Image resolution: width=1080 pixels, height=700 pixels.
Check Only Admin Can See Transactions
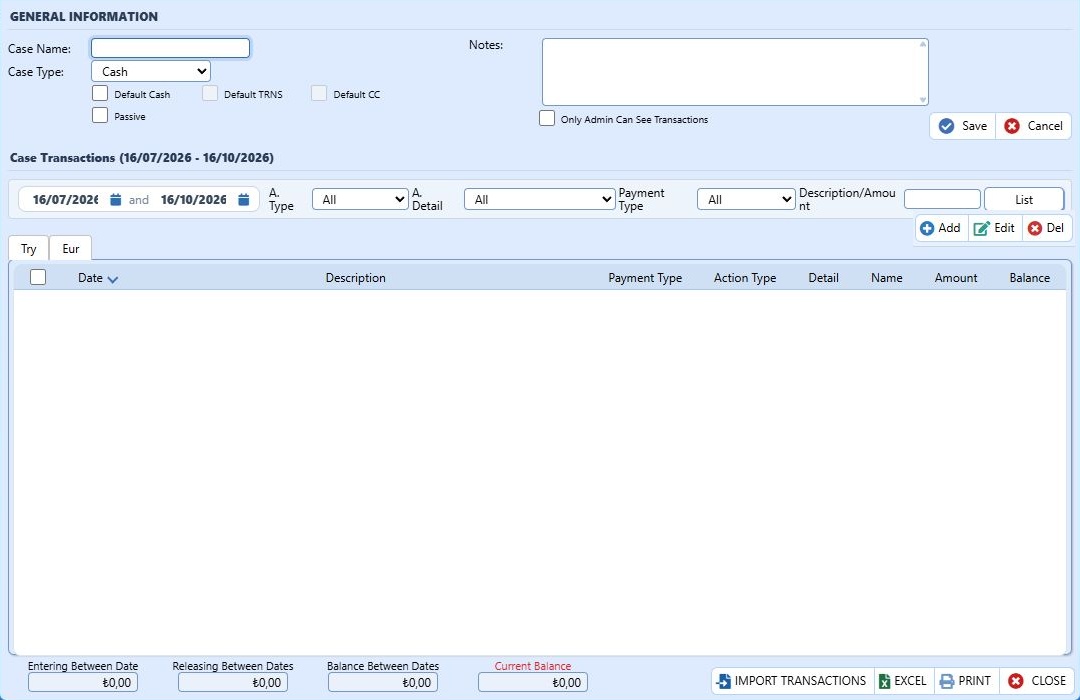pos(547,119)
